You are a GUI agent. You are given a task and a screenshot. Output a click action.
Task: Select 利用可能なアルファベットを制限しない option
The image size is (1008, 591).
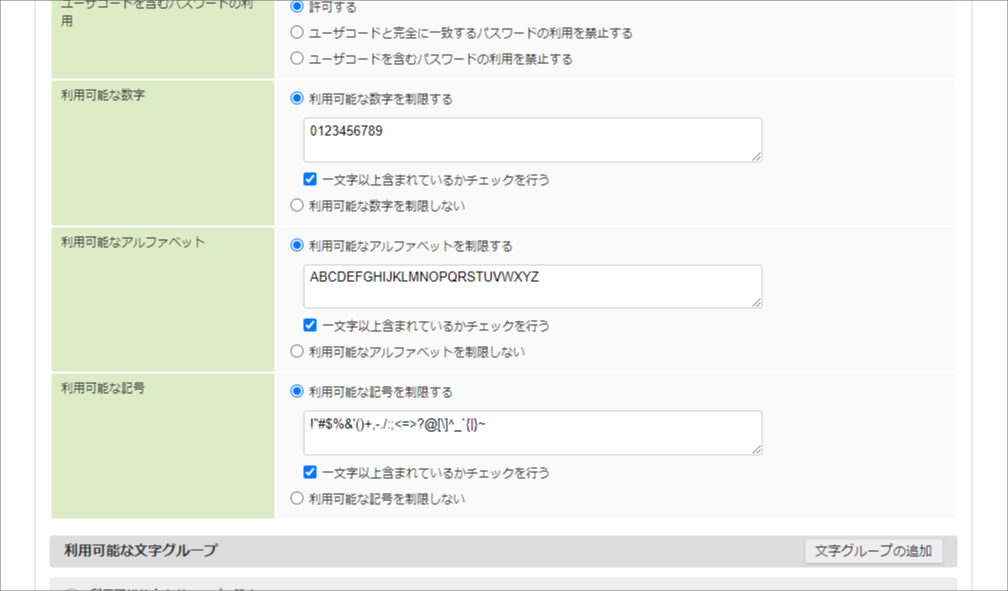pyautogui.click(x=297, y=352)
